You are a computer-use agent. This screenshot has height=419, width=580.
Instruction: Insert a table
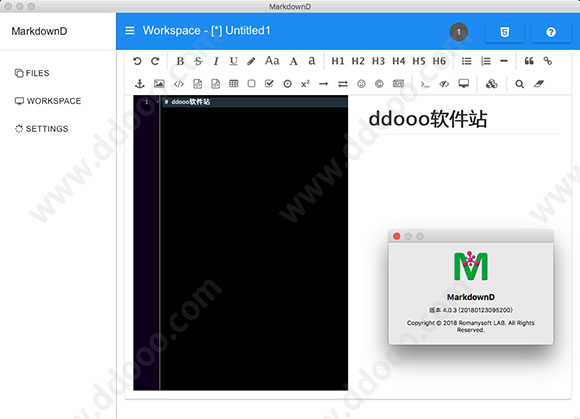click(x=234, y=84)
